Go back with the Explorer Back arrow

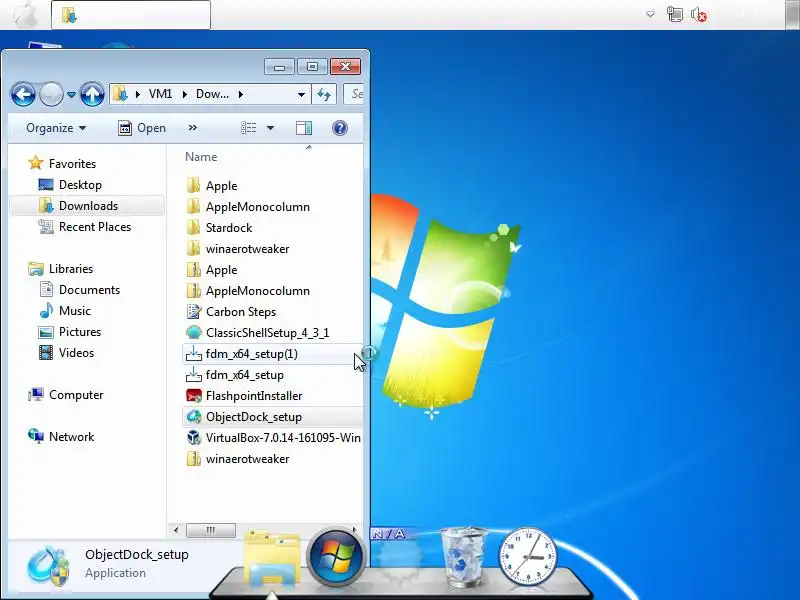23,94
